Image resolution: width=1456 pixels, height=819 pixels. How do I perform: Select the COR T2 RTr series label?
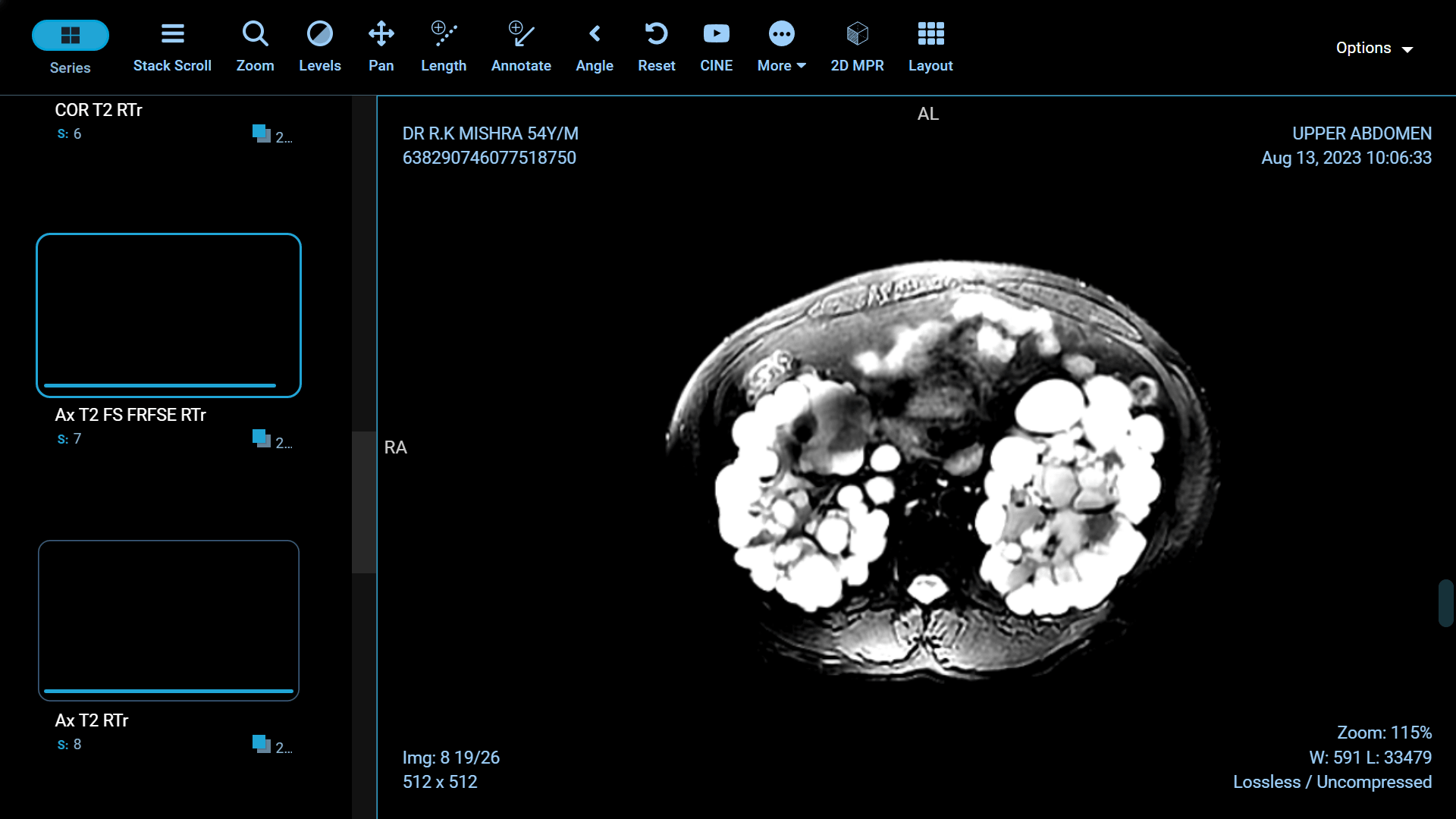pos(98,109)
